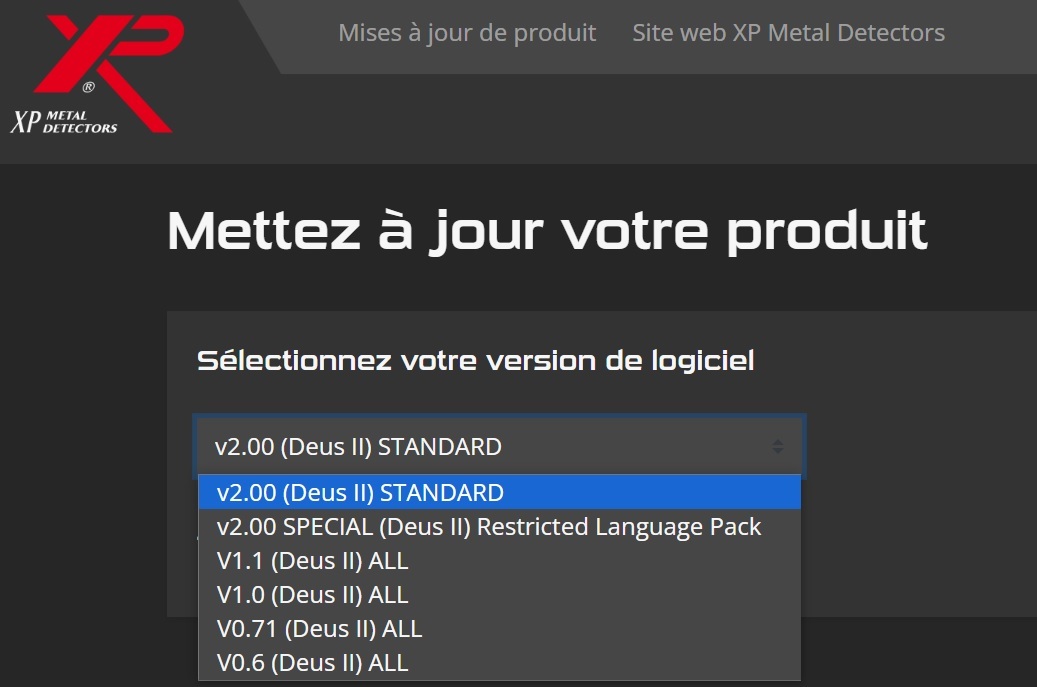Image resolution: width=1037 pixels, height=687 pixels.
Task: Select V0.6 (Deus II) ALL entry
Action: point(313,663)
